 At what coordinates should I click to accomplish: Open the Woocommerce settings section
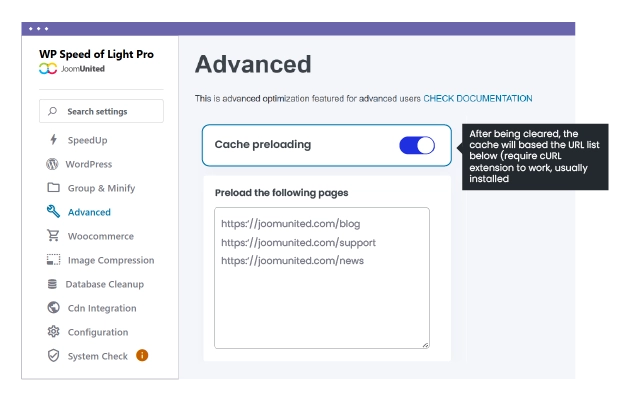(101, 236)
